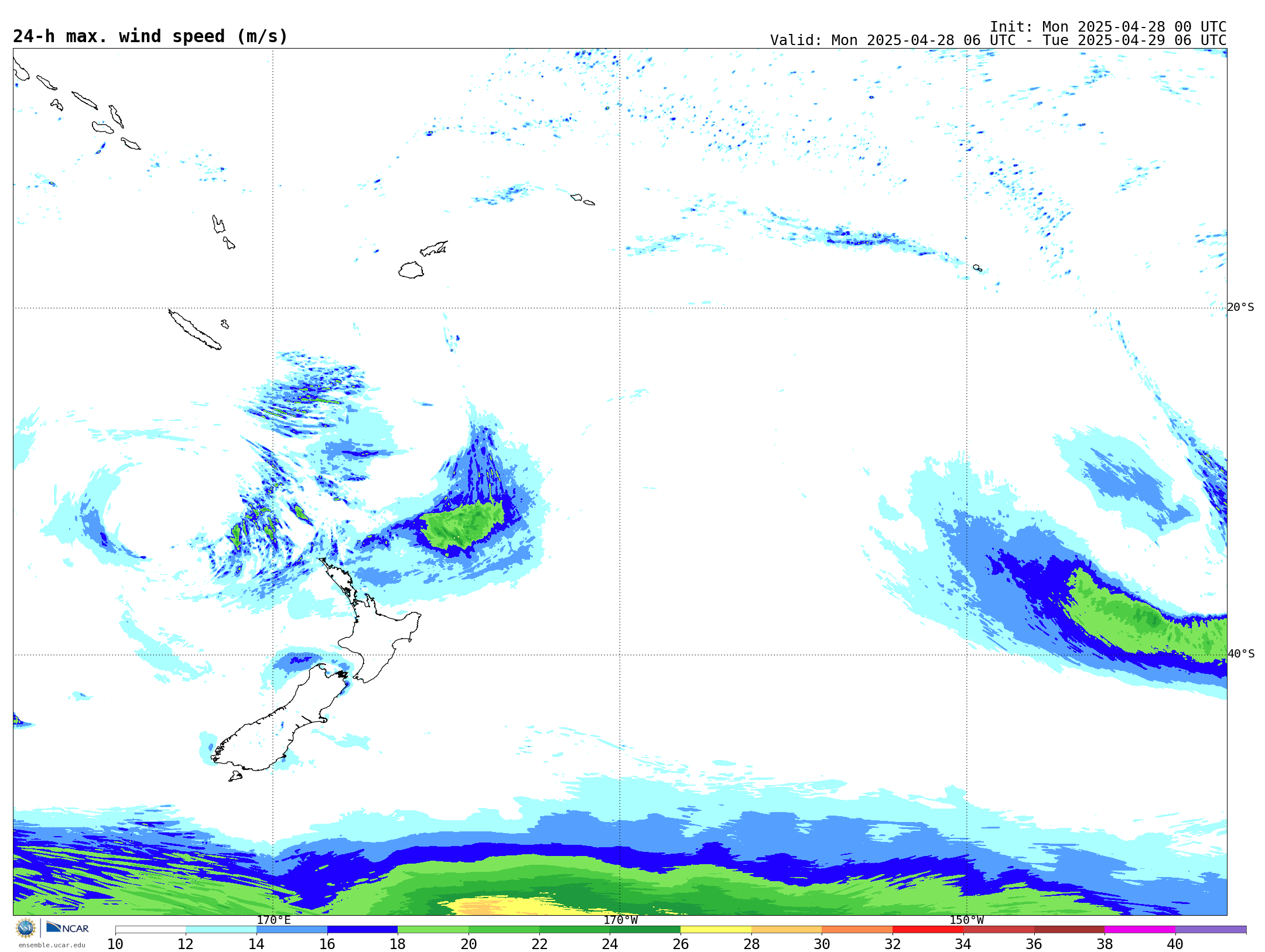Select the magenta 38–40 colorbar swatch
1265x952 pixels.
click(1140, 930)
